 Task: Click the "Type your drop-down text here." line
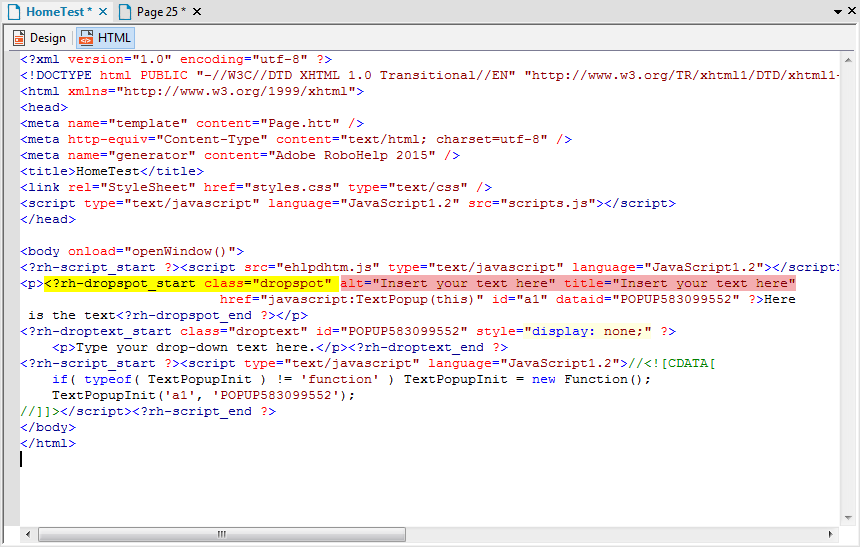pyautogui.click(x=280, y=347)
